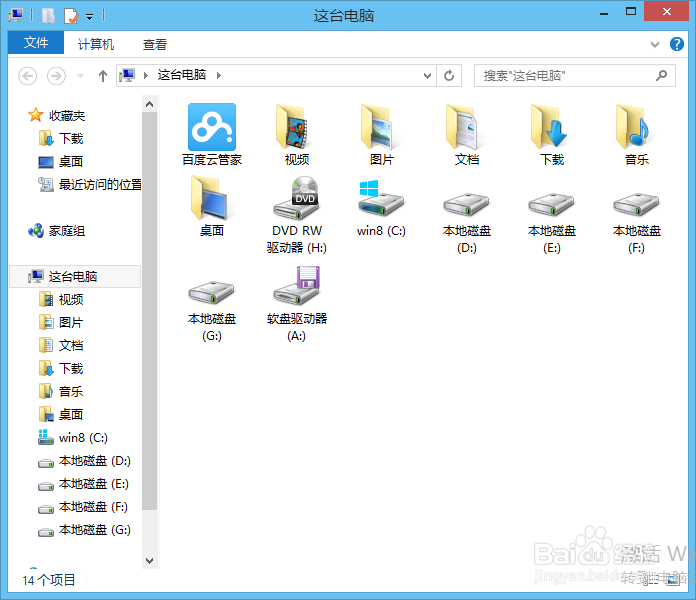The image size is (696, 600).
Task: Open the address bar history dropdown
Action: 427,75
